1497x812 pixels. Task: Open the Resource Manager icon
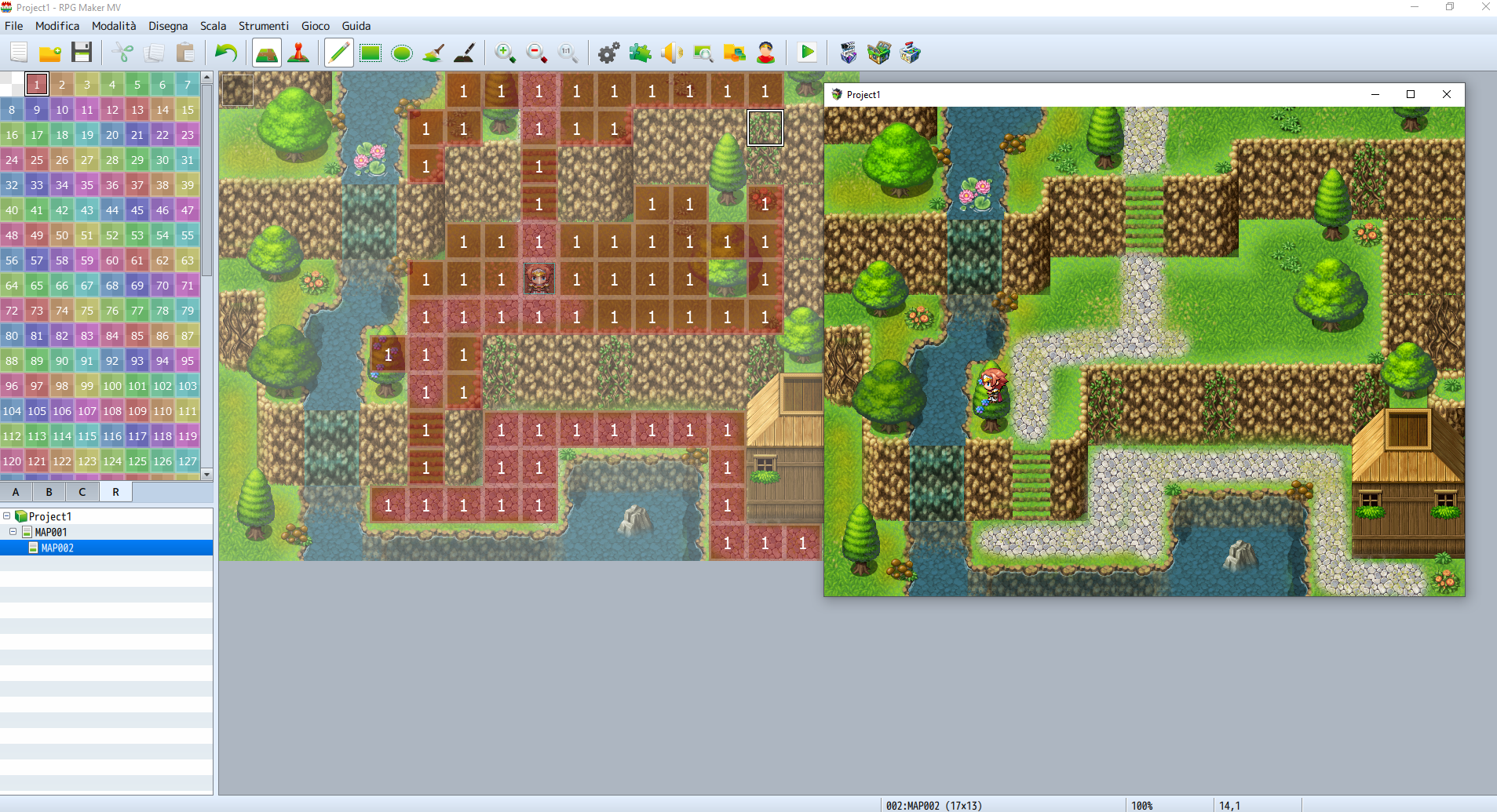coord(735,53)
